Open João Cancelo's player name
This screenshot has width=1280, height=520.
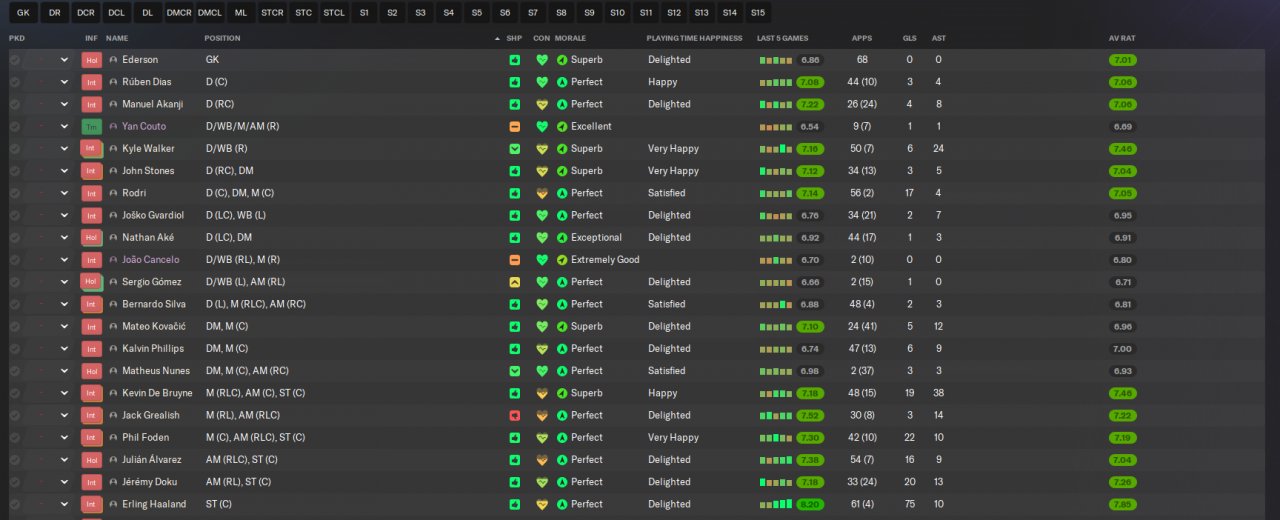coord(151,260)
